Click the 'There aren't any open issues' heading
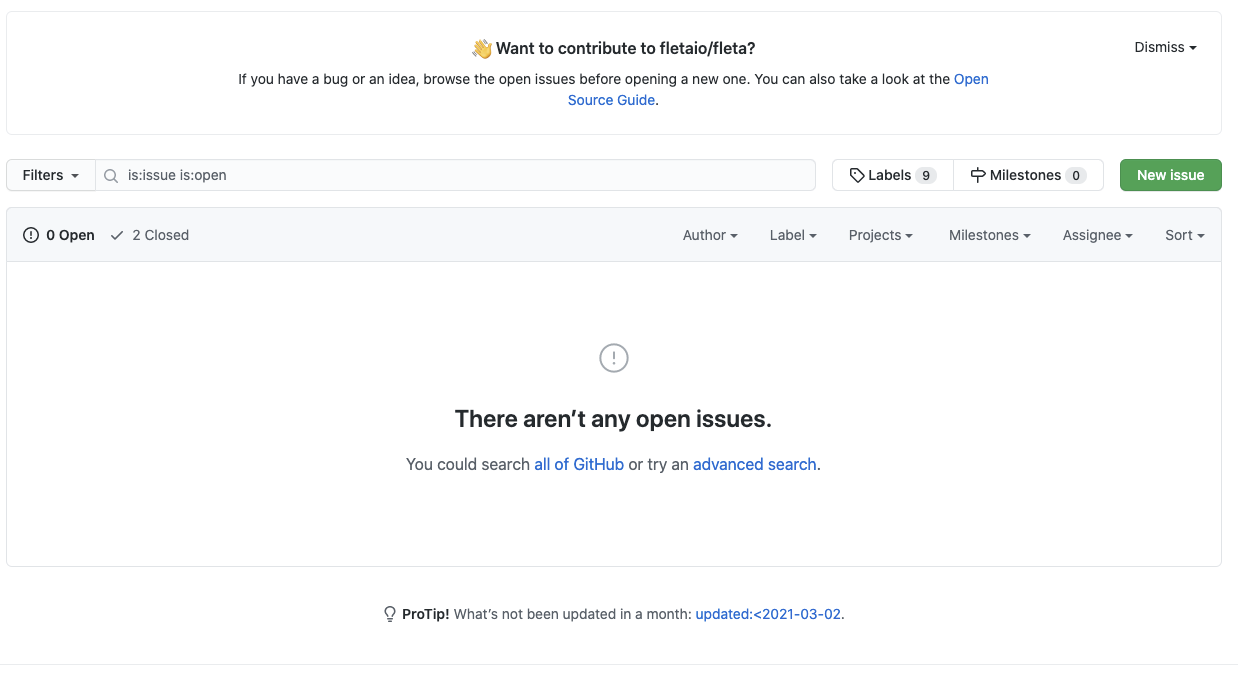The height and width of the screenshot is (689, 1243). (614, 418)
